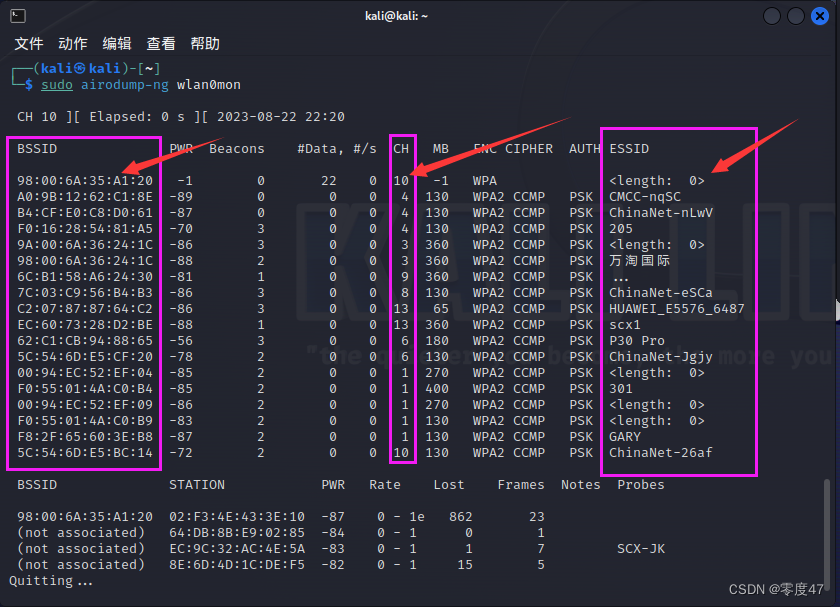Select BSSID B4:CF:E0:C8:D0:61

[x=85, y=213]
